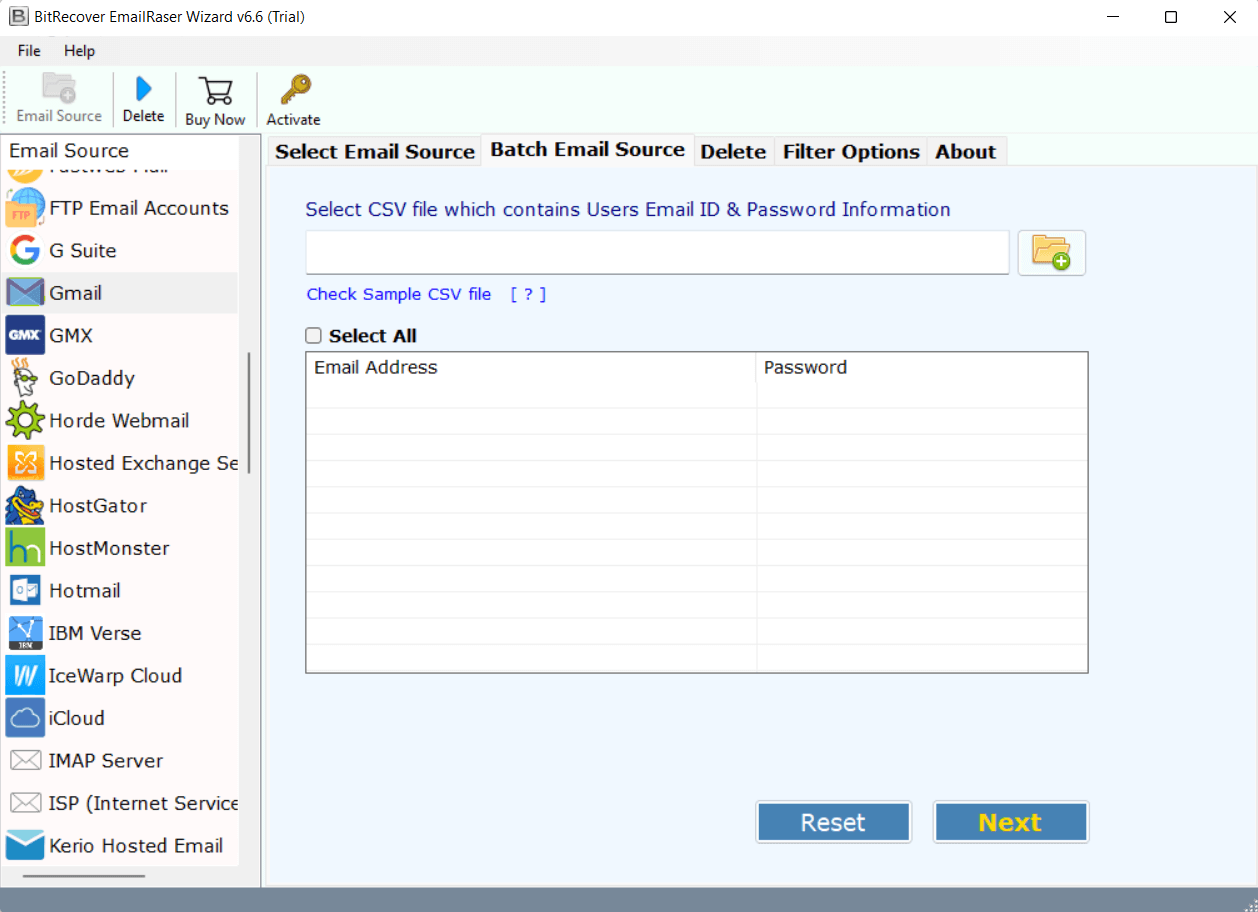Select the GMX logo icon
The height and width of the screenshot is (912, 1258).
(x=25, y=335)
